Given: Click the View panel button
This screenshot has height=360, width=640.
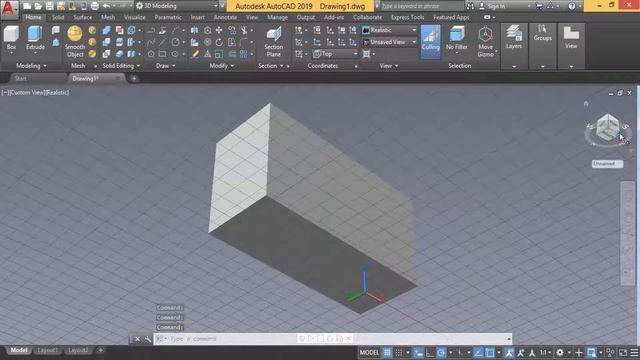Looking at the screenshot, I should coord(571,37).
